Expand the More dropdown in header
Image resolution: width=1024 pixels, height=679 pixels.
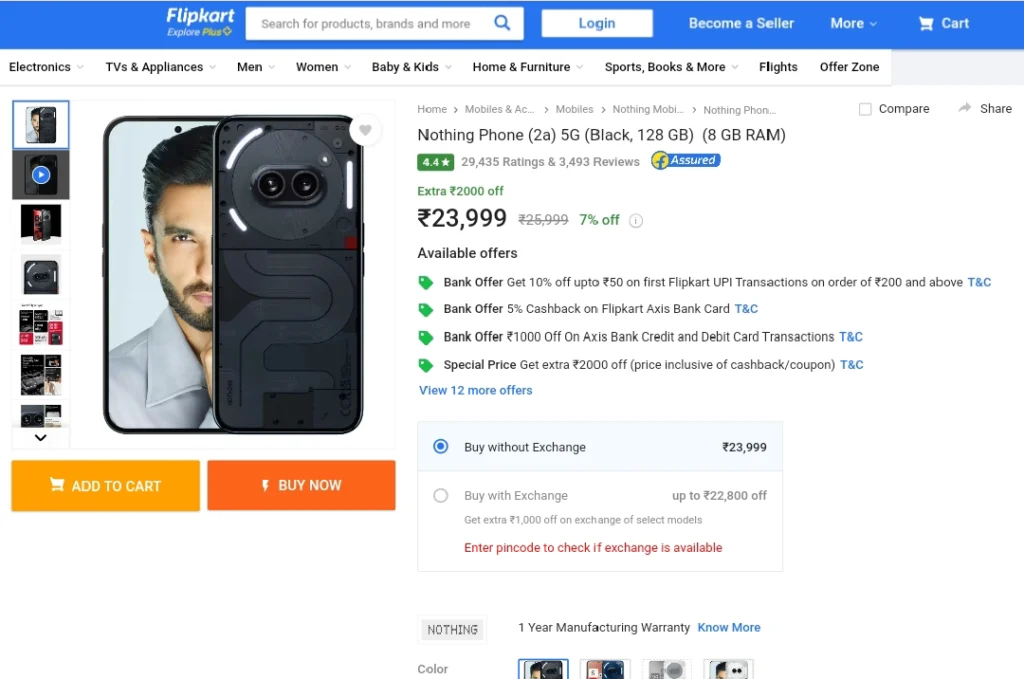click(x=853, y=24)
